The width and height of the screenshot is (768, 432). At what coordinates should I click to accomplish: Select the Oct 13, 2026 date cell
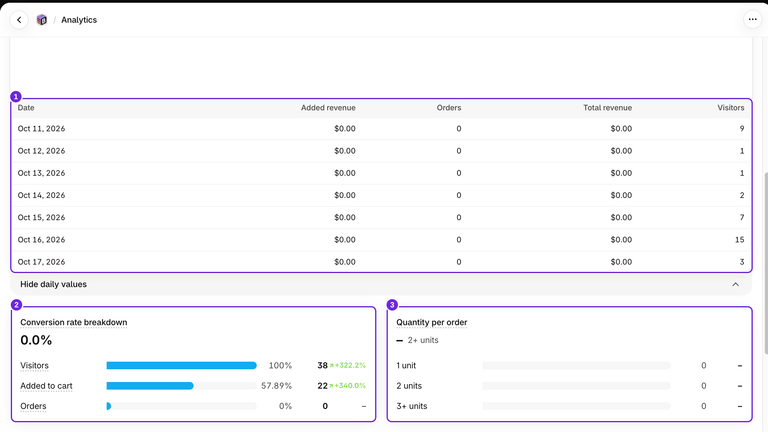(41, 173)
